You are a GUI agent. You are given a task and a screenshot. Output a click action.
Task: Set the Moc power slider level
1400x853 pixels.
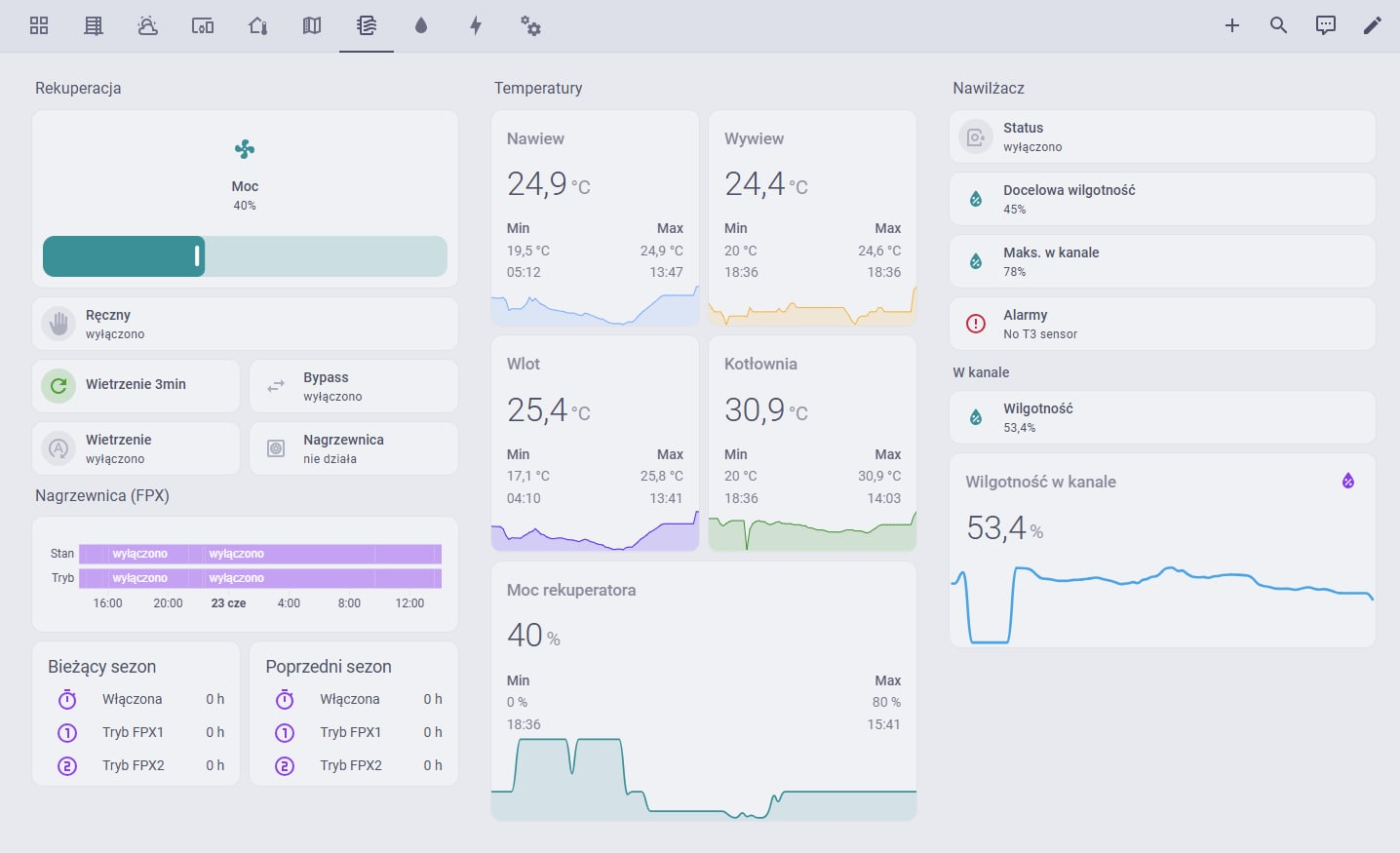[245, 256]
